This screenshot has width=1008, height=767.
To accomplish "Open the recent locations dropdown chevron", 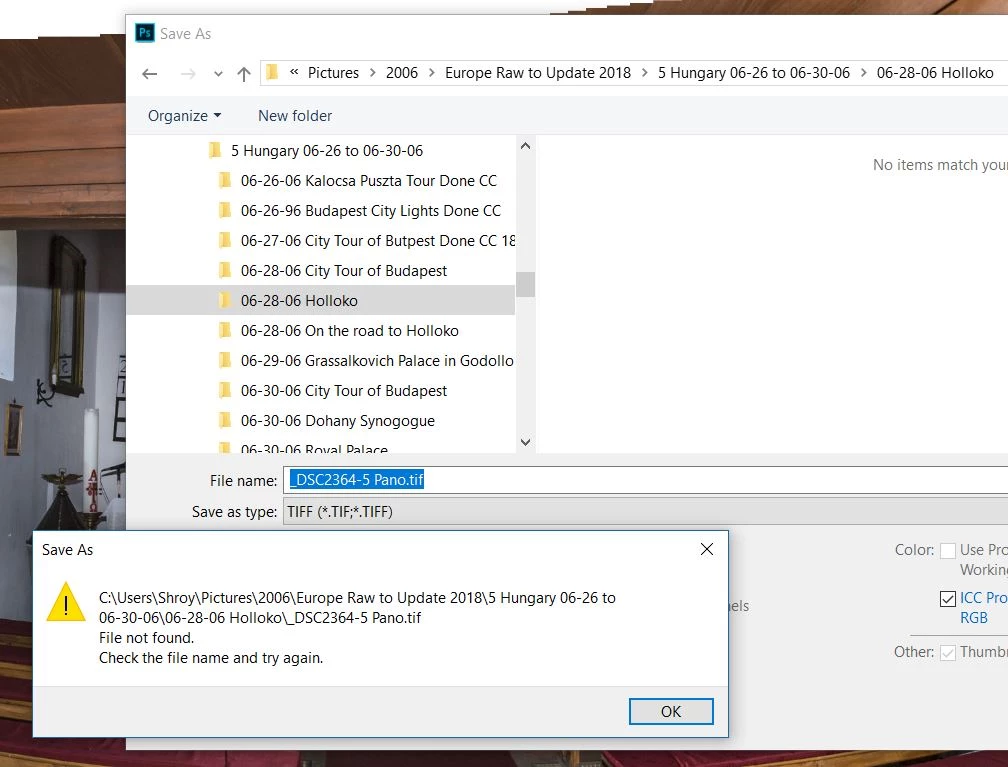I will 219,74.
